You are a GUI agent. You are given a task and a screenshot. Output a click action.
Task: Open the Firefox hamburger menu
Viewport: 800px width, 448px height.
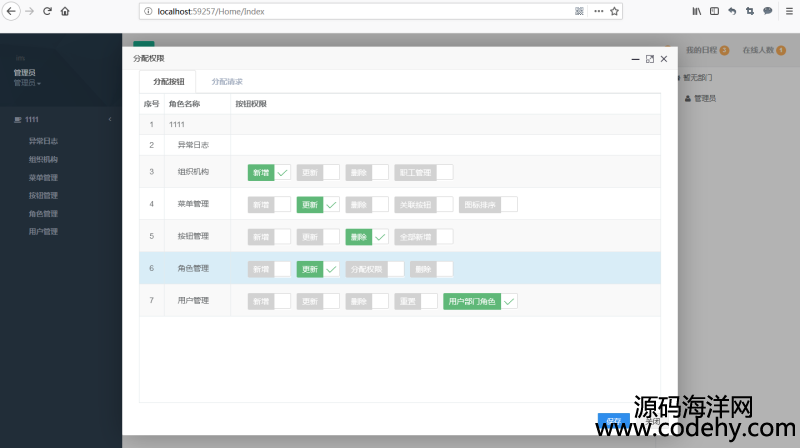point(786,11)
